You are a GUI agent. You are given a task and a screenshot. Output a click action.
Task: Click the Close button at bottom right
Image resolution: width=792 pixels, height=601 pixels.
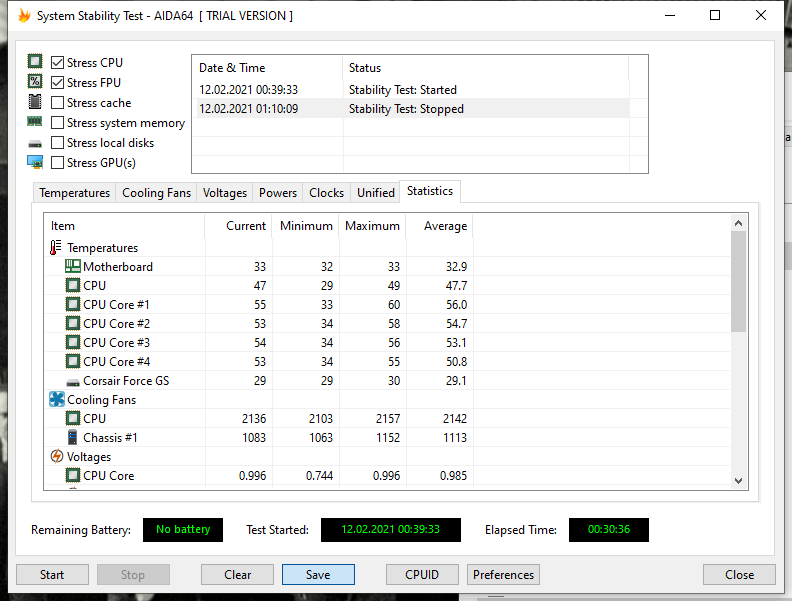[x=739, y=575]
